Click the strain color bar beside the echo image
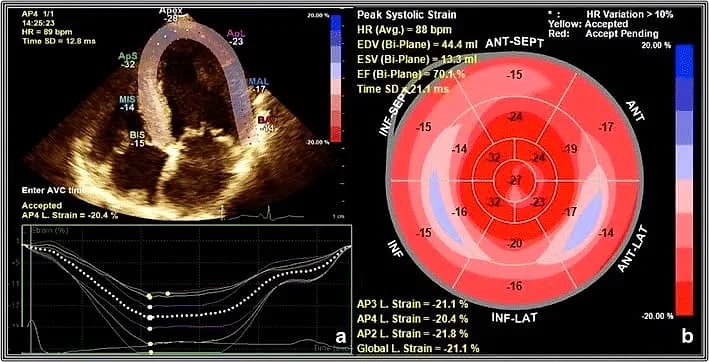The width and height of the screenshot is (709, 362). (x=336, y=78)
